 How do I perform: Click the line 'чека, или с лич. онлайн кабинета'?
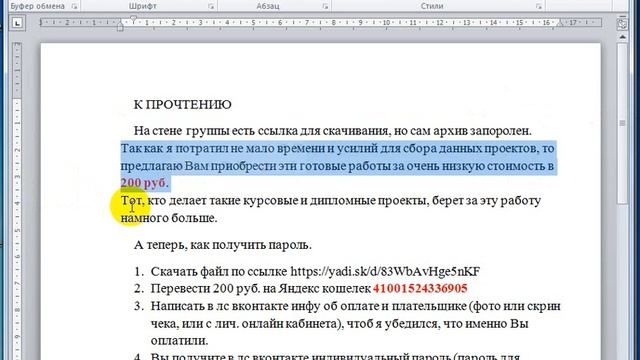(340, 324)
